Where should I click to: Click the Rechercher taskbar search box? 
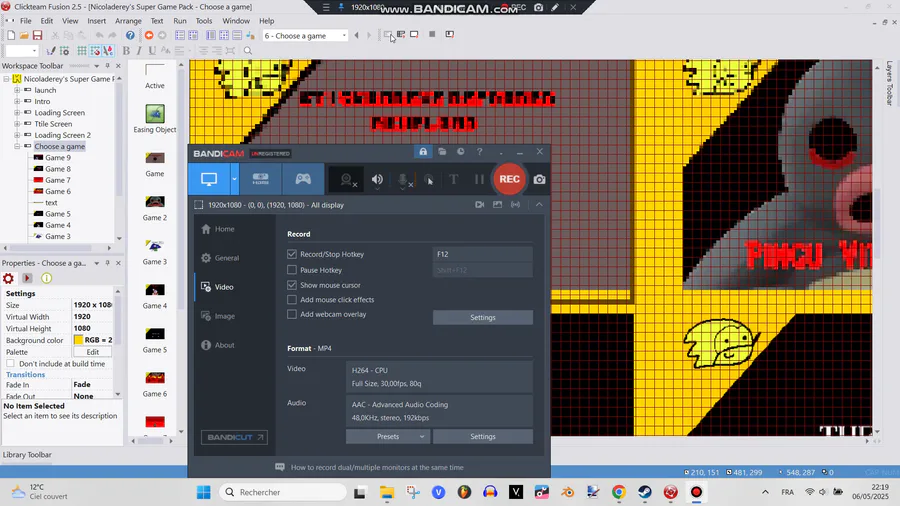[283, 492]
